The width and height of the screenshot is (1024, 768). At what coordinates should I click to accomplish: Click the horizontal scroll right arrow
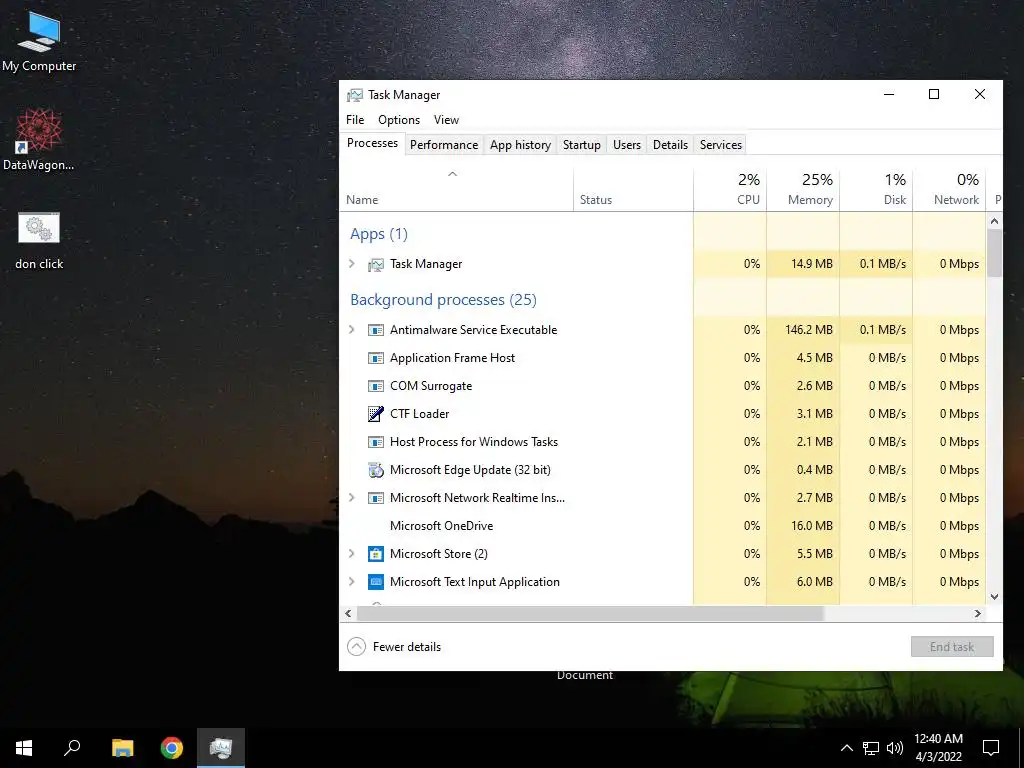pyautogui.click(x=978, y=613)
